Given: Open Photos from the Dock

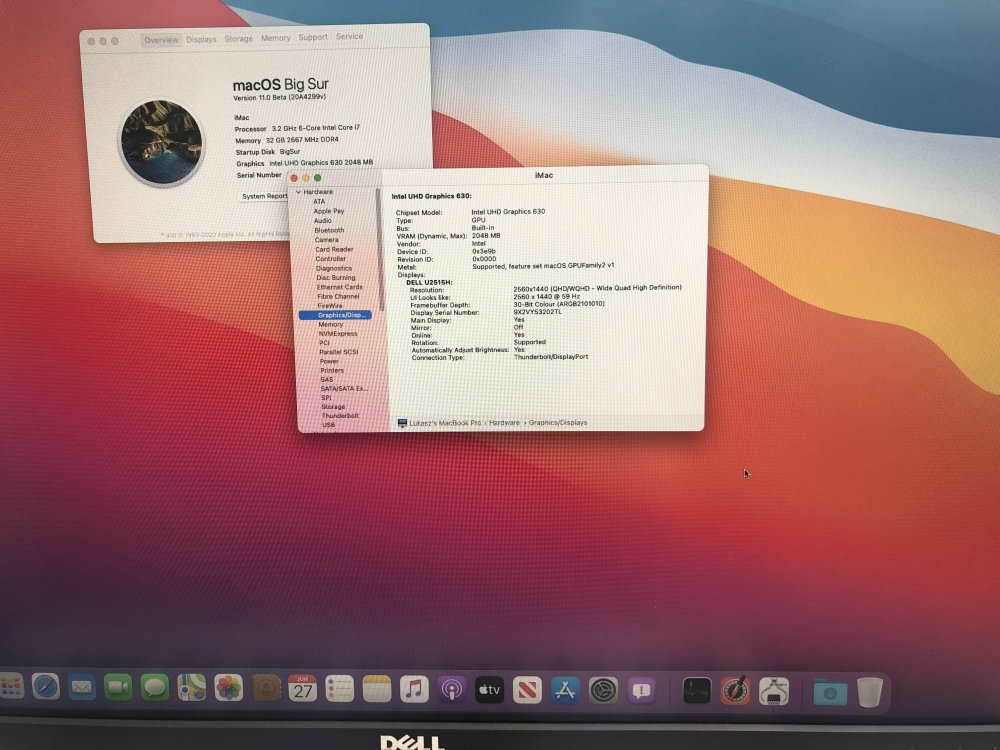Looking at the screenshot, I should (228, 688).
